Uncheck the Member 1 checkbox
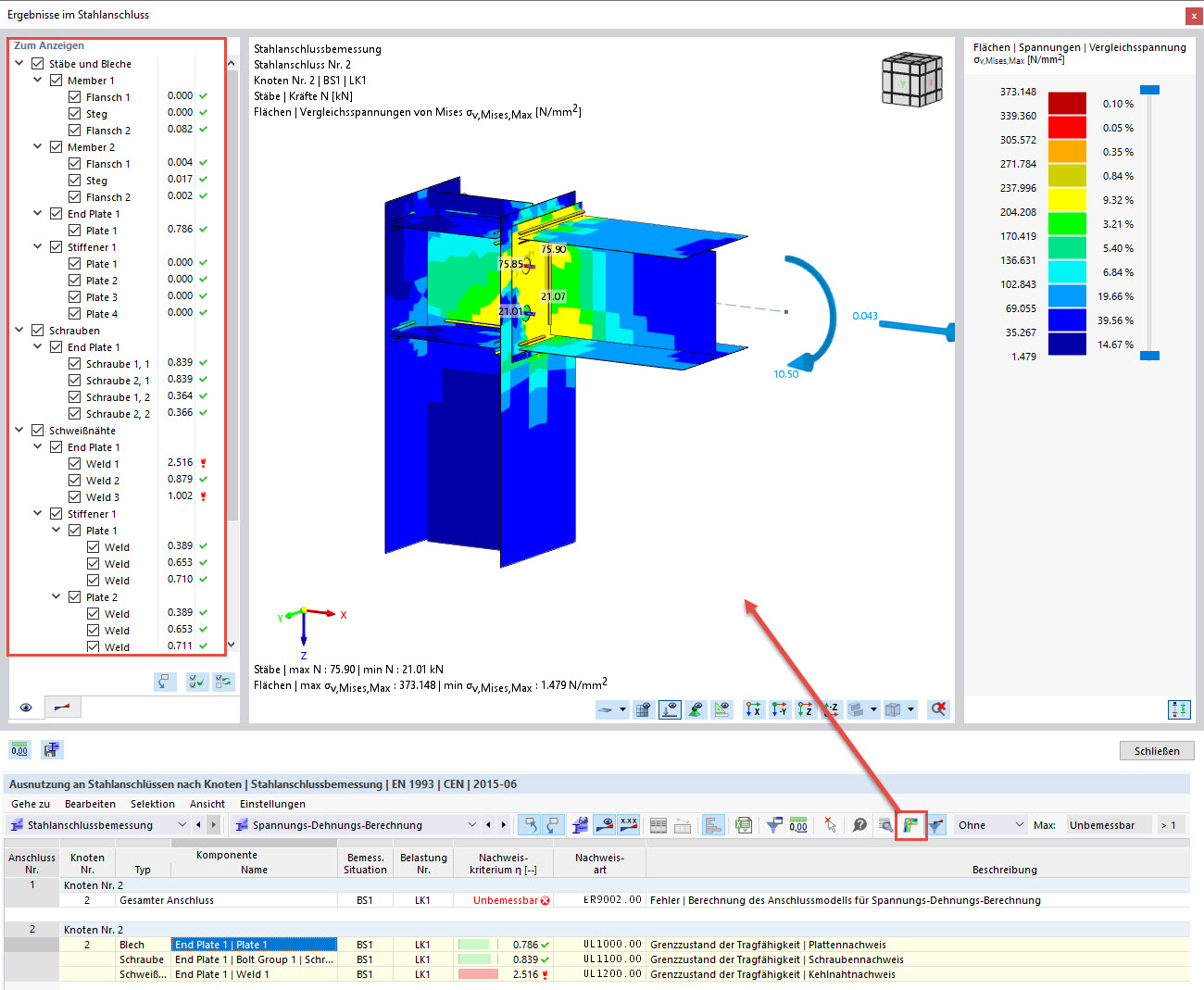The image size is (1204, 990). point(56,81)
